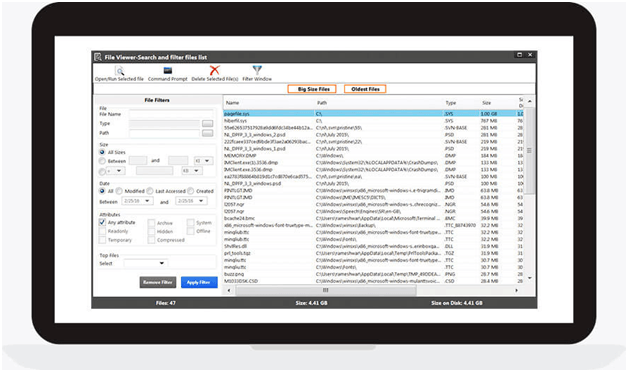The height and width of the screenshot is (372, 628).
Task: Click the vertical scrollbar down arrow
Action: (530, 277)
